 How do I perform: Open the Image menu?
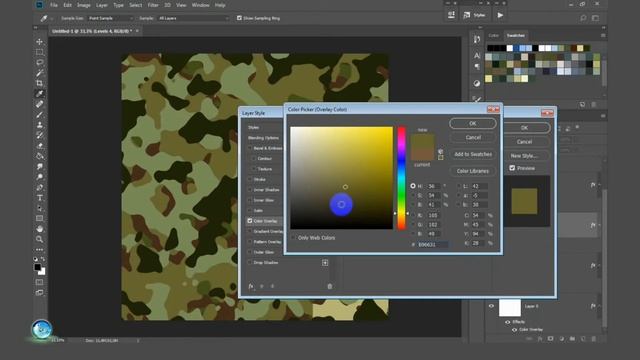pyautogui.click(x=84, y=5)
